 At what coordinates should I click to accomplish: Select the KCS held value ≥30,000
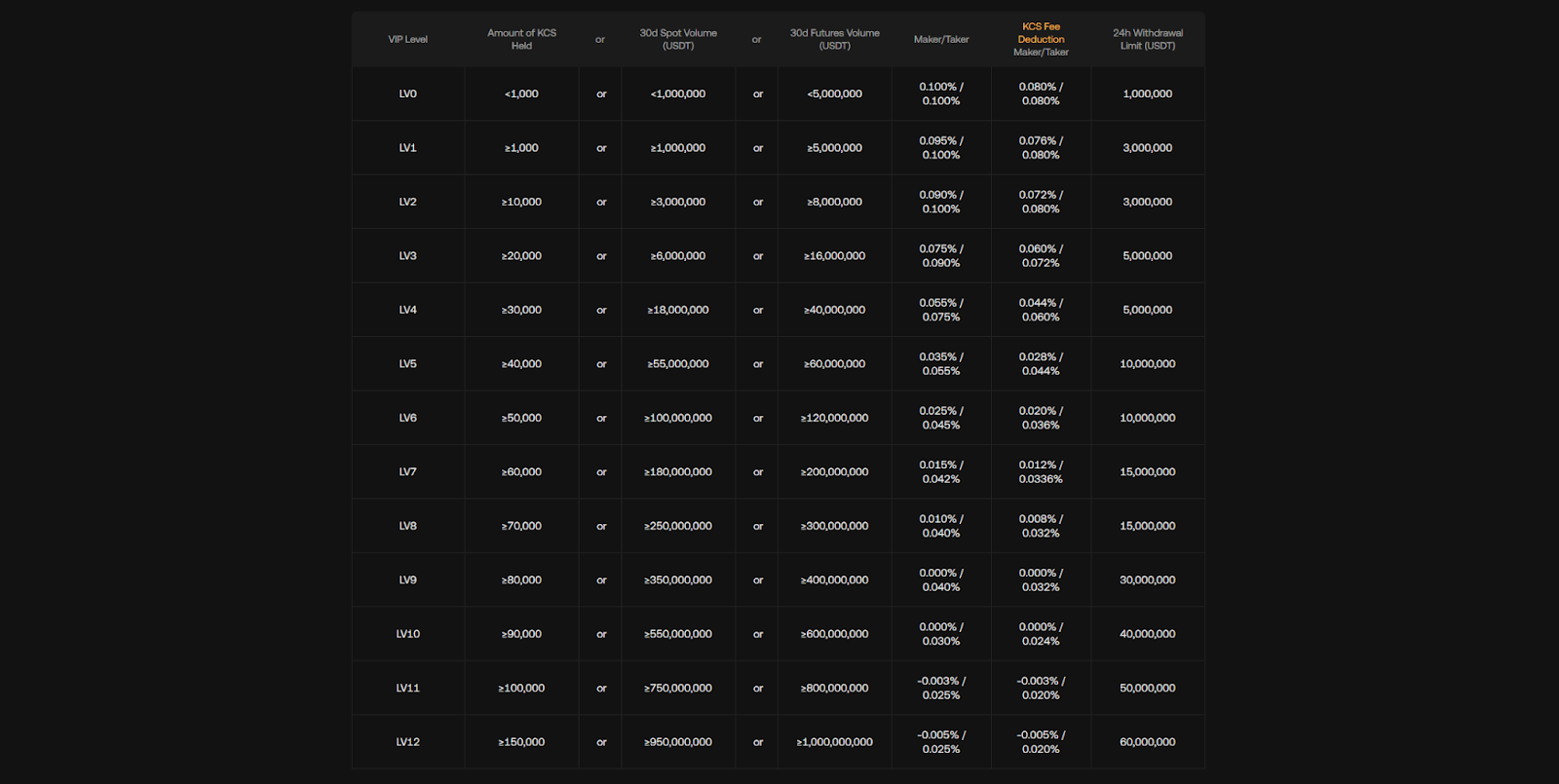coord(521,311)
